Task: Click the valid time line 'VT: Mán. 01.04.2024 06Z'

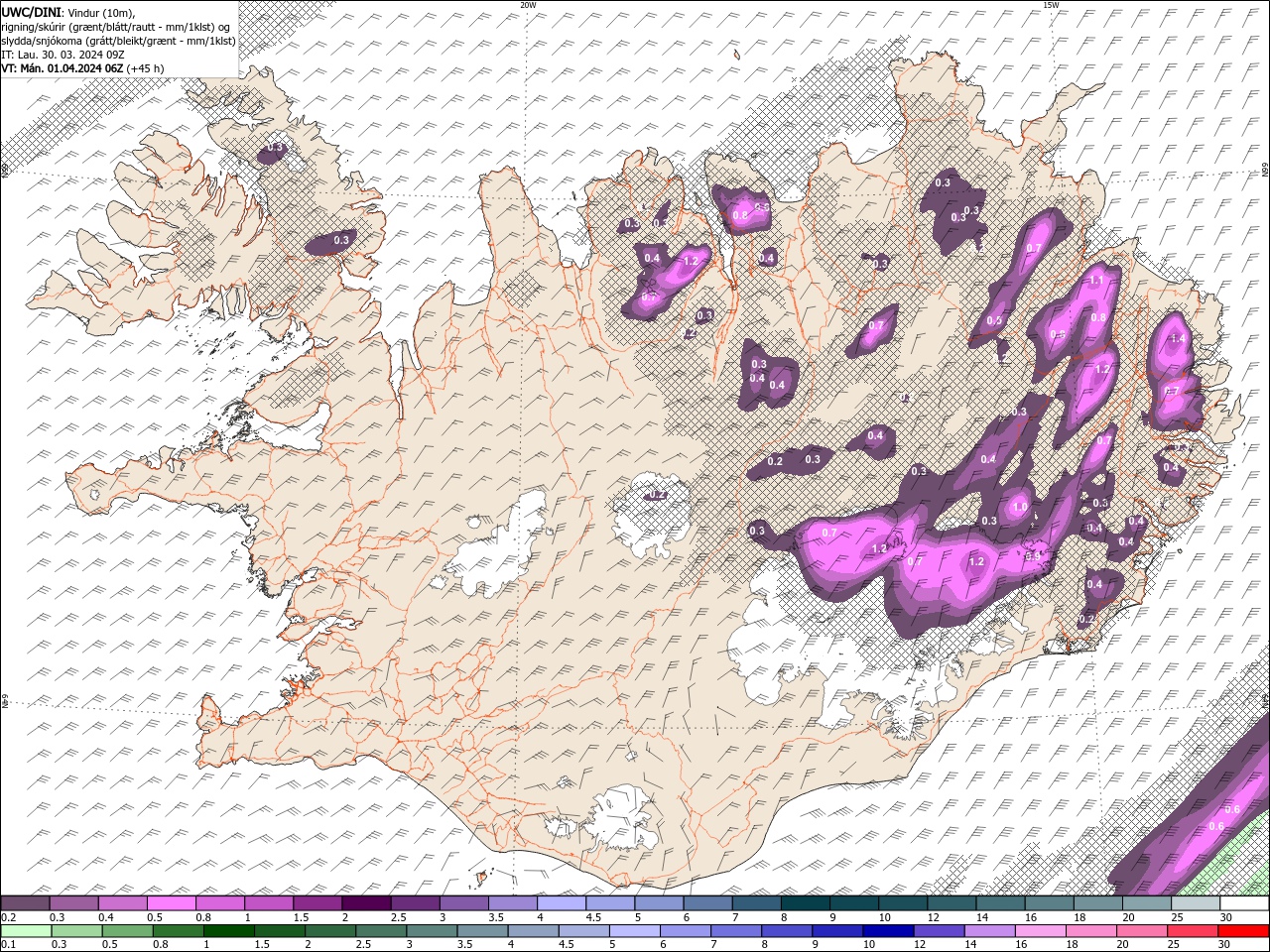Action: point(62,68)
